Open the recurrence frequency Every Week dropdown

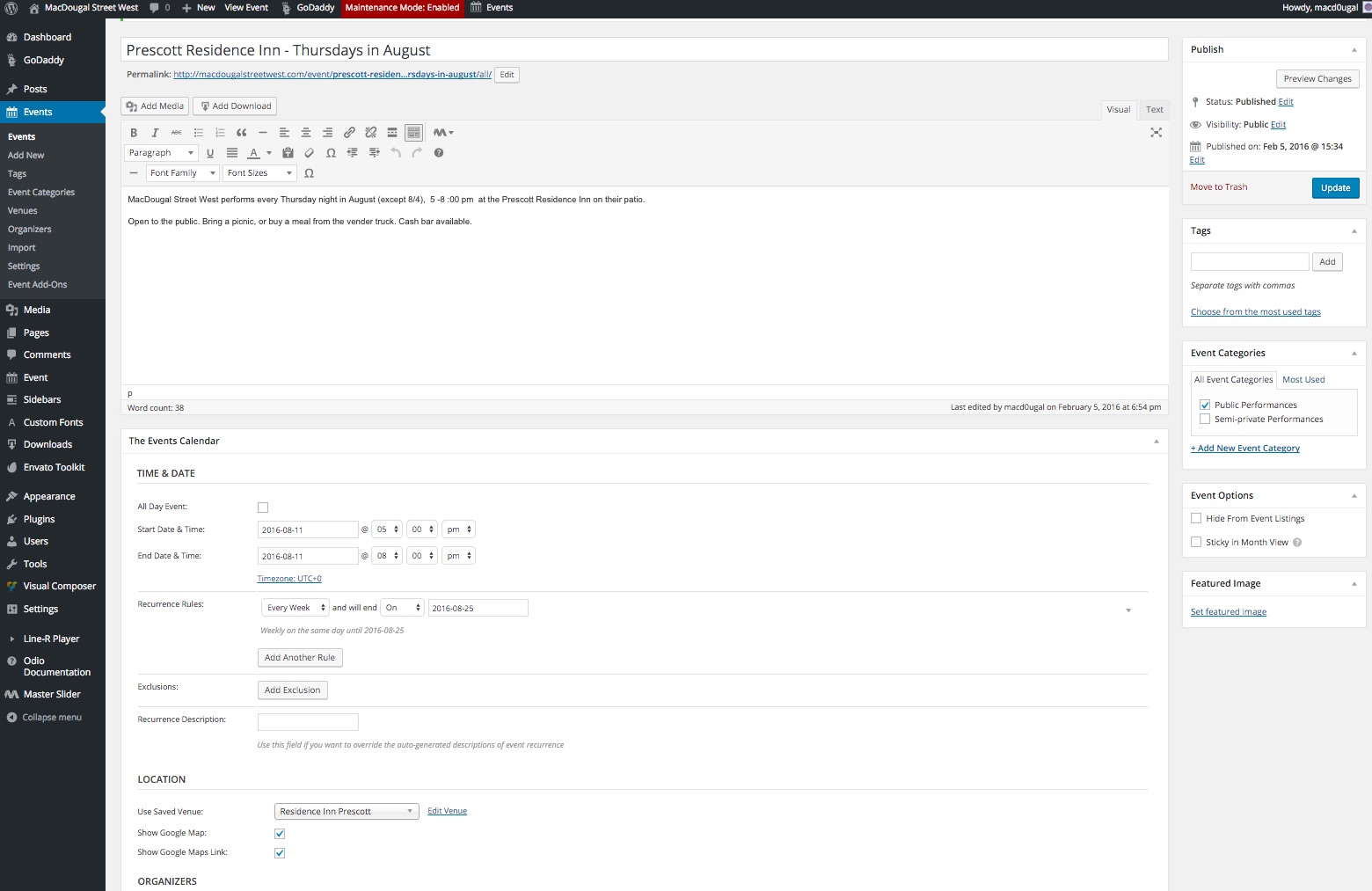tap(294, 607)
